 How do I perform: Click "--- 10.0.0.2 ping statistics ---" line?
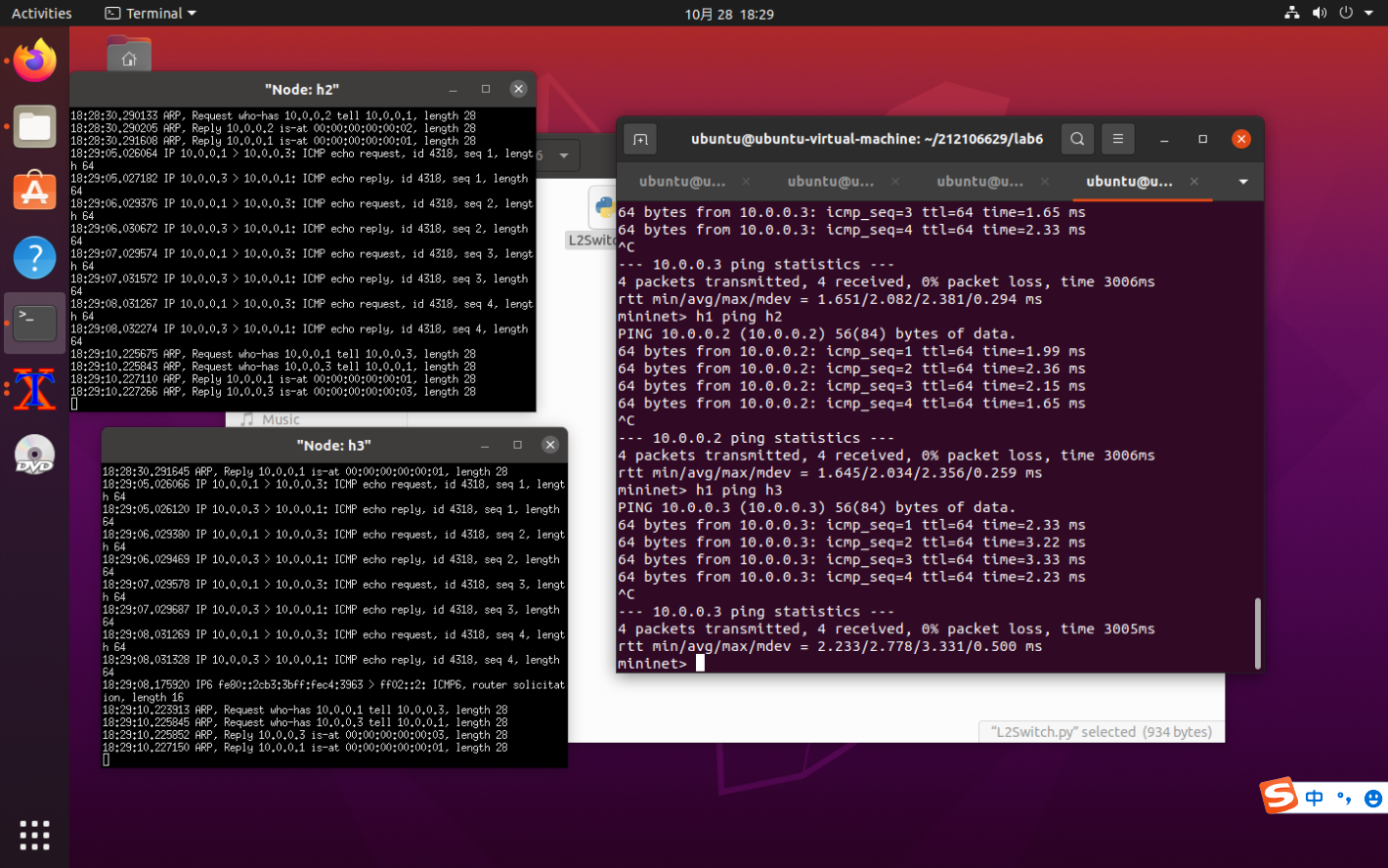click(757, 439)
